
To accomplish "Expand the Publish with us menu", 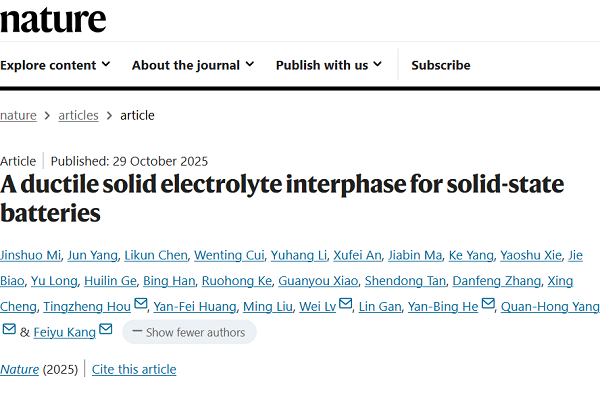I will pos(329,65).
